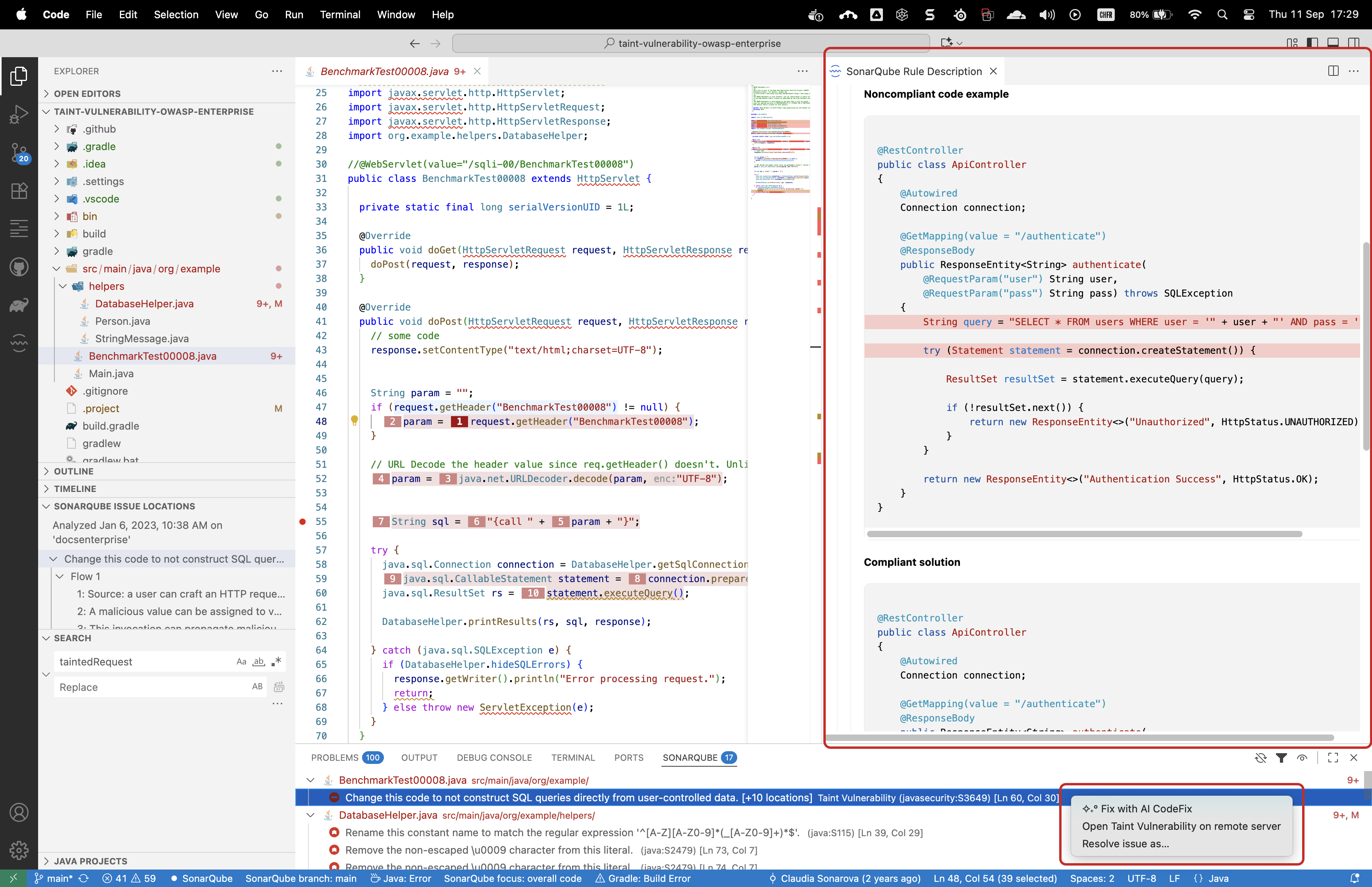Switch to the DEBUG CONSOLE tab

coord(494,758)
